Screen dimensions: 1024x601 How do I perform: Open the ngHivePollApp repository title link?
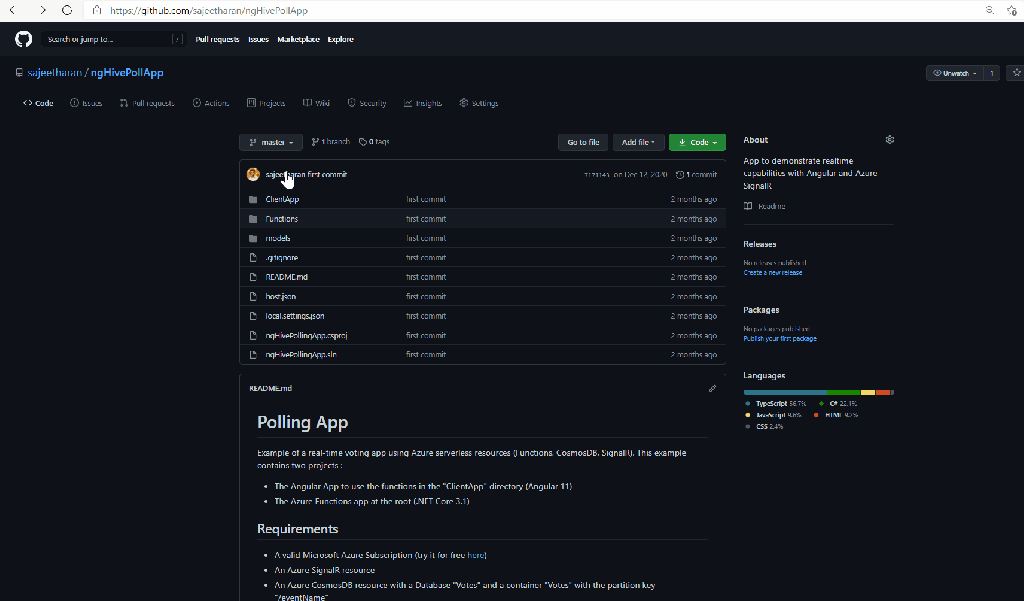point(127,73)
